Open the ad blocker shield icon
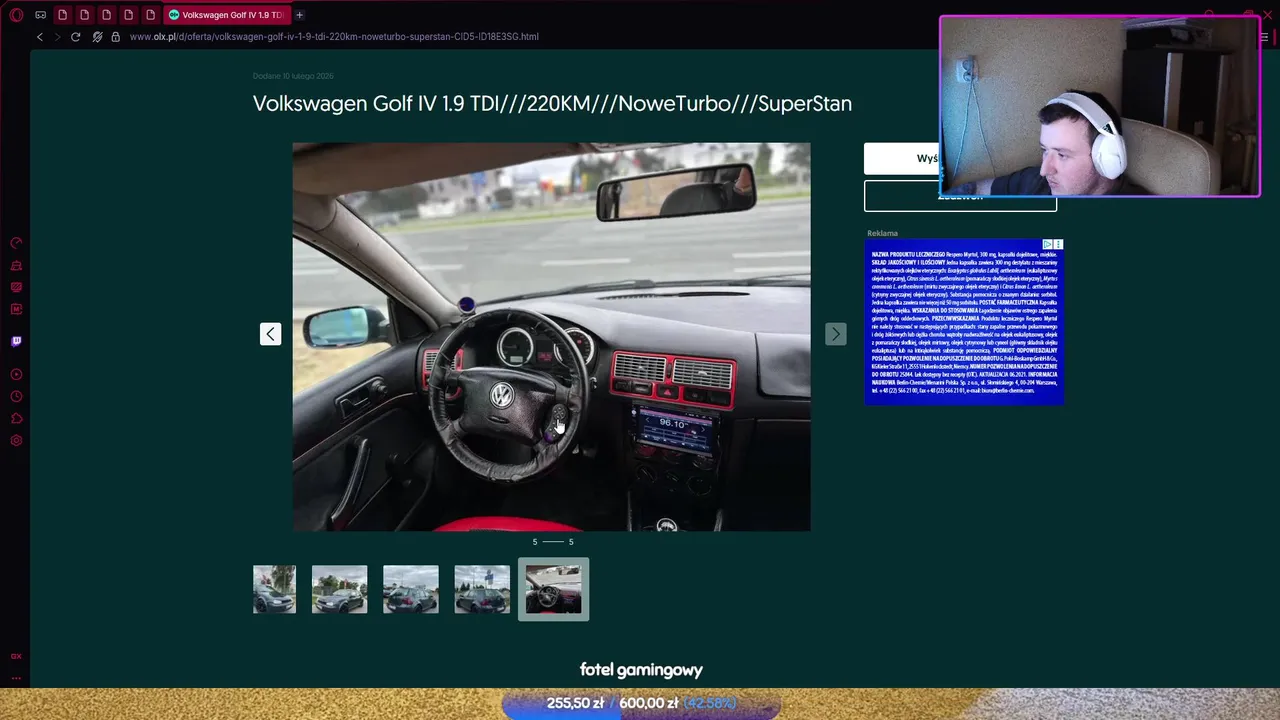1280x720 pixels. pyautogui.click(x=97, y=37)
